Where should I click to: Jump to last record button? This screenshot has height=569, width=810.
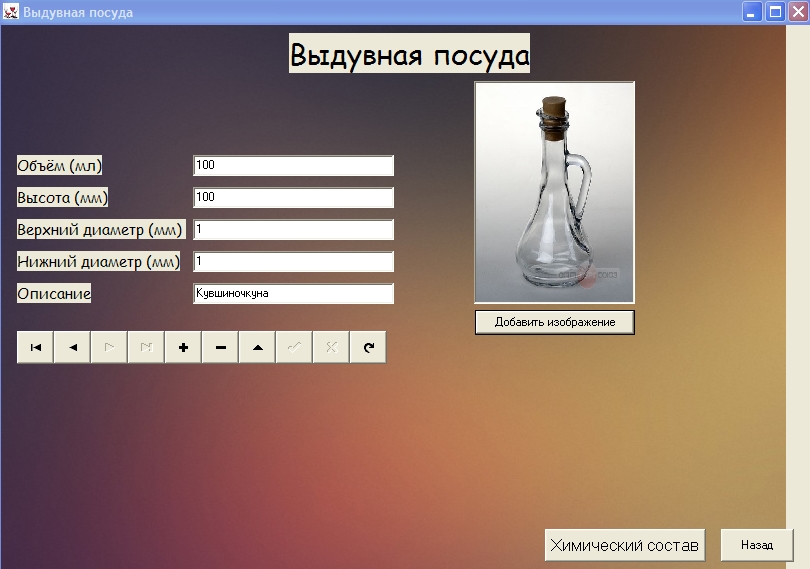(146, 347)
